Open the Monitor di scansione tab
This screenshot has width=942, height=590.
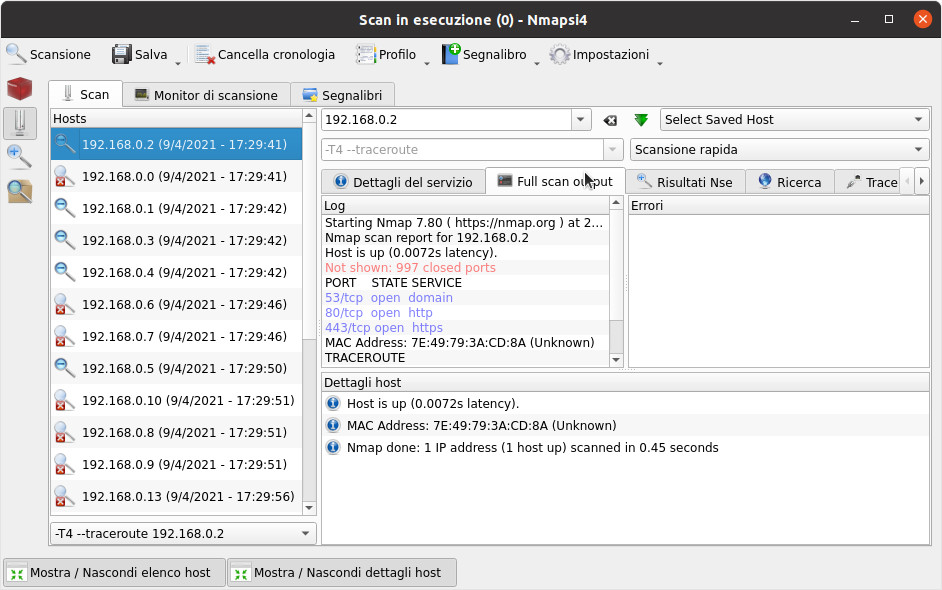206,95
